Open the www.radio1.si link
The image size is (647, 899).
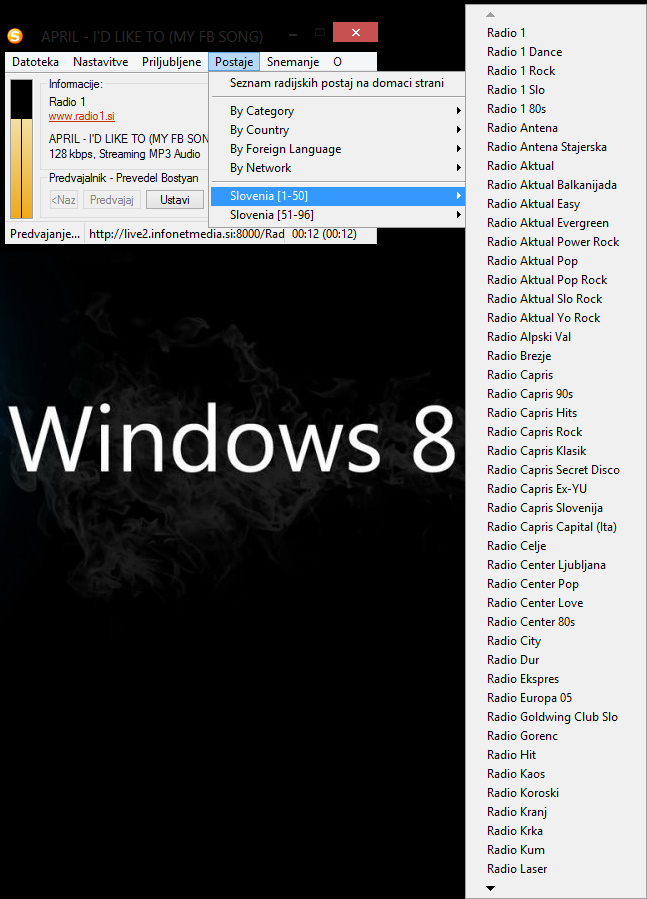81,116
